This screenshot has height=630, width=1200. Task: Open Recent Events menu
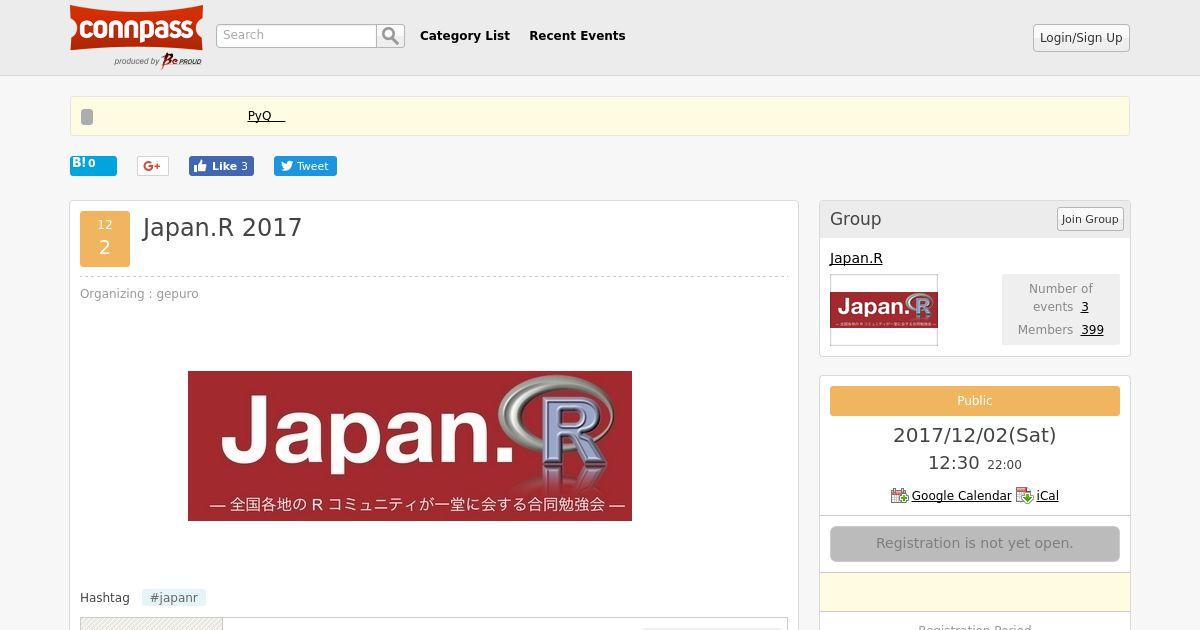[x=577, y=36]
